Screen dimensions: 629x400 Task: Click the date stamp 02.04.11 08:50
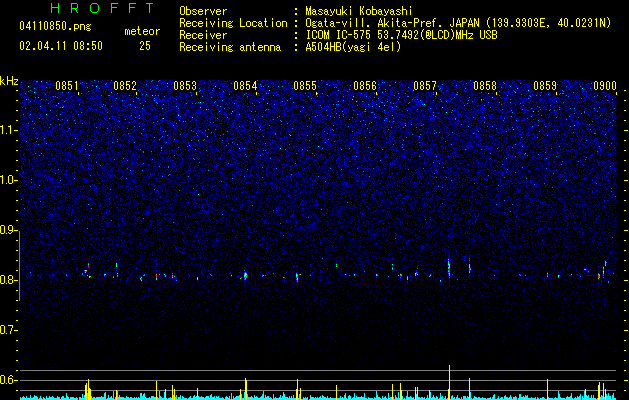pyautogui.click(x=61, y=46)
